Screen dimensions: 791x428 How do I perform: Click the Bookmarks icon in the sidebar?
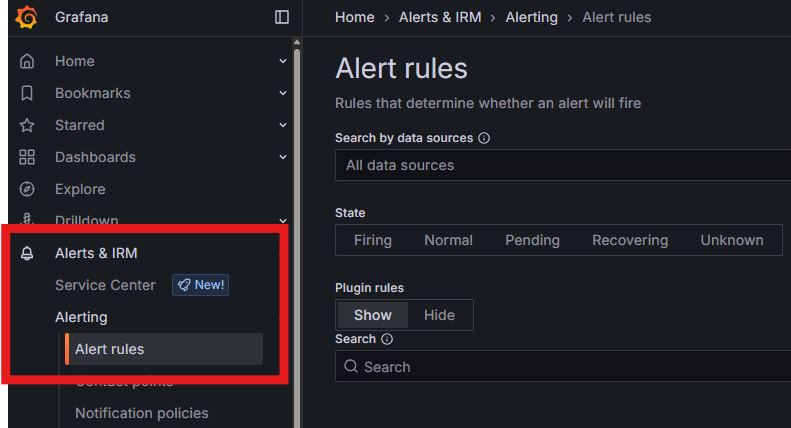coord(27,93)
